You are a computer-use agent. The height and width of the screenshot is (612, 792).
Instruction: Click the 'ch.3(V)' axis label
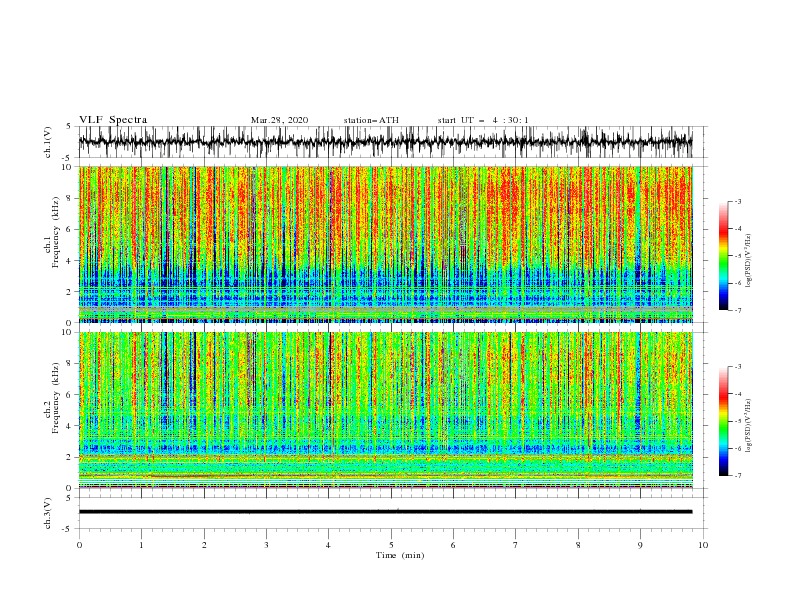pyautogui.click(x=48, y=513)
